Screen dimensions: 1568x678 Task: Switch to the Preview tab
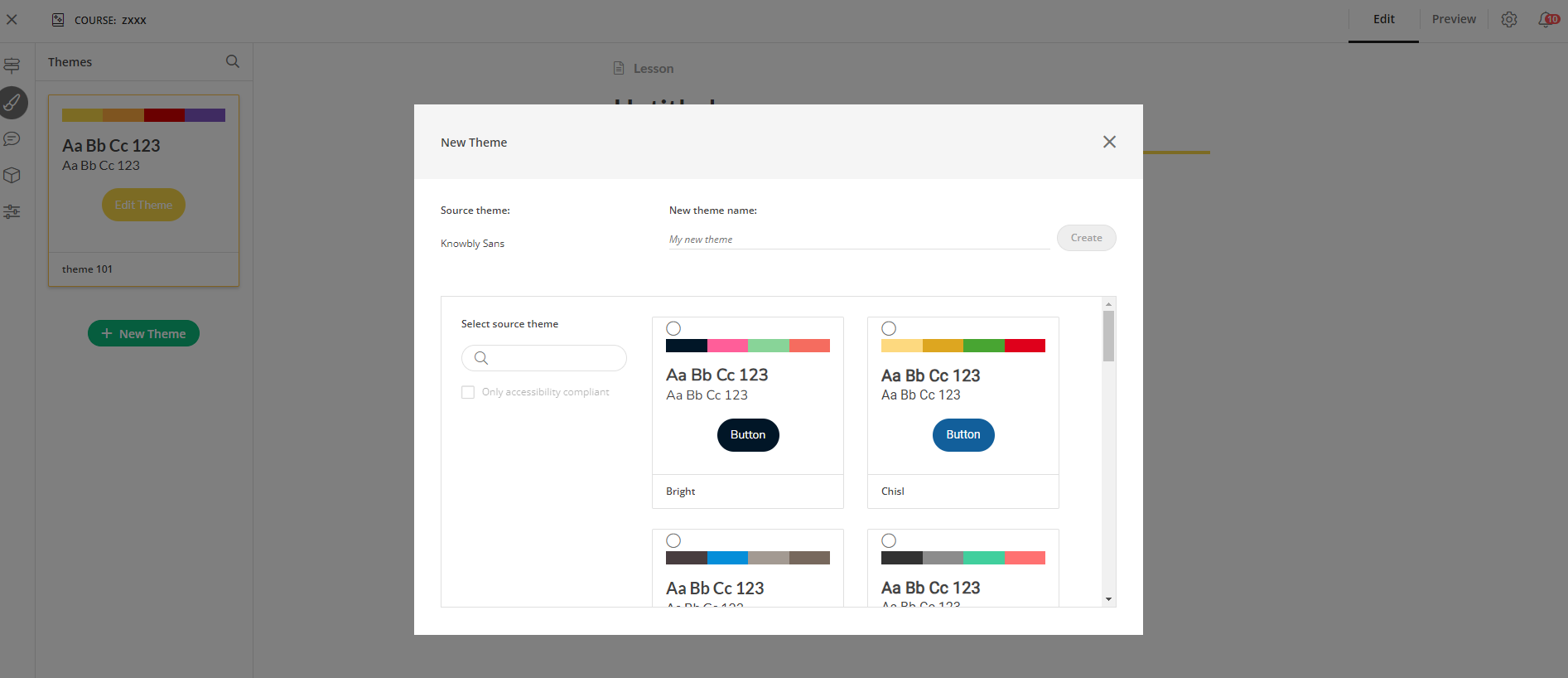pos(1454,19)
